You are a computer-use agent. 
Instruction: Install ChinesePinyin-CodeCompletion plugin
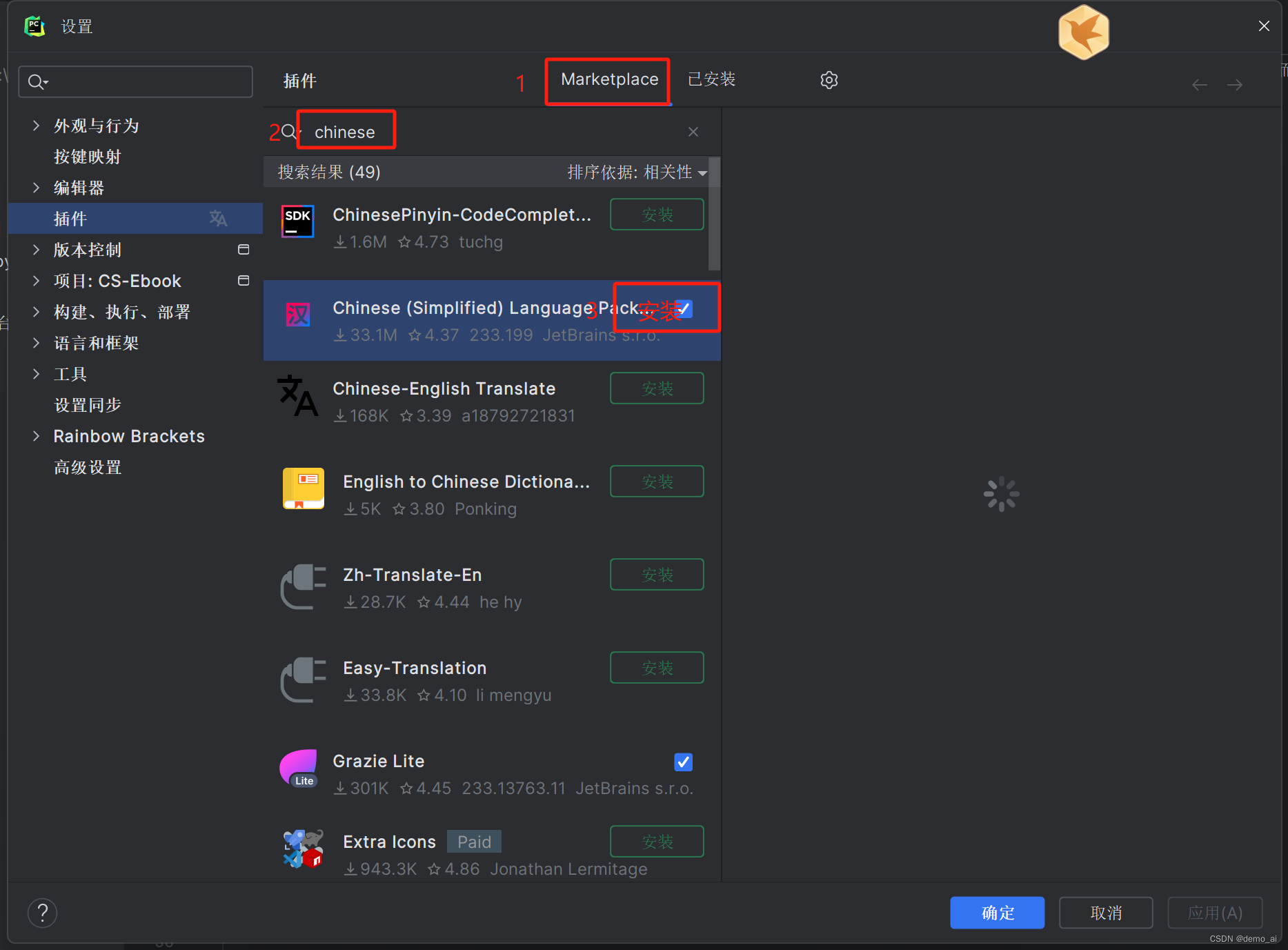click(x=657, y=215)
